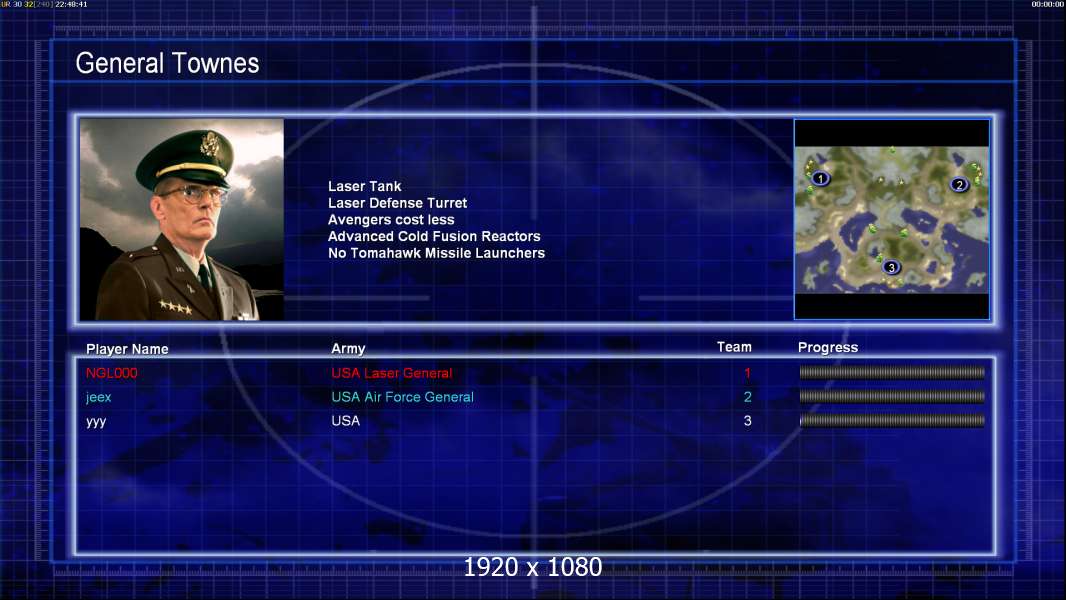Click the General Townes title
Screen dimensions: 1066x600
167,63
